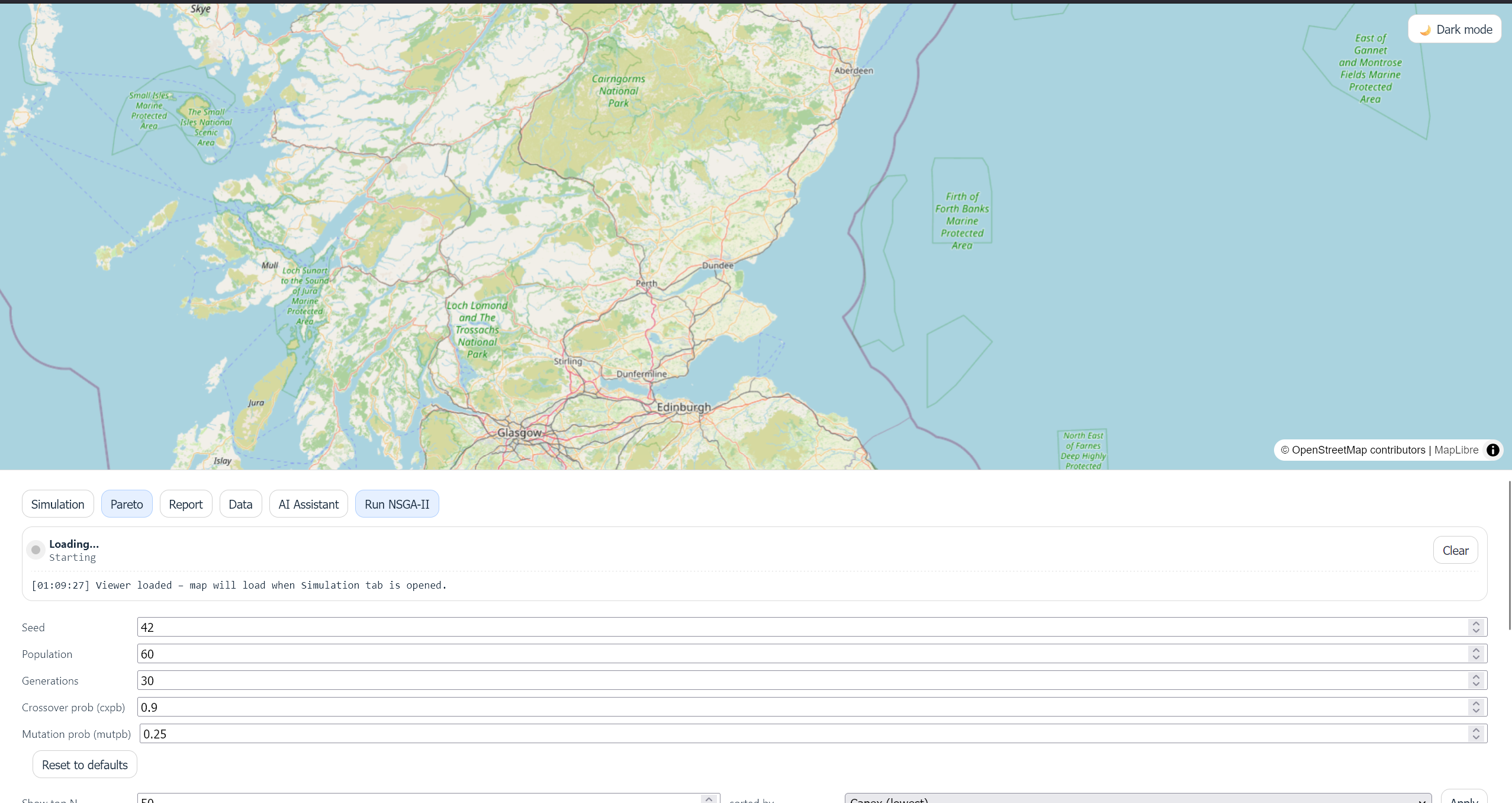The image size is (1512, 803).
Task: Click the Loading status indicator dot
Action: point(36,550)
